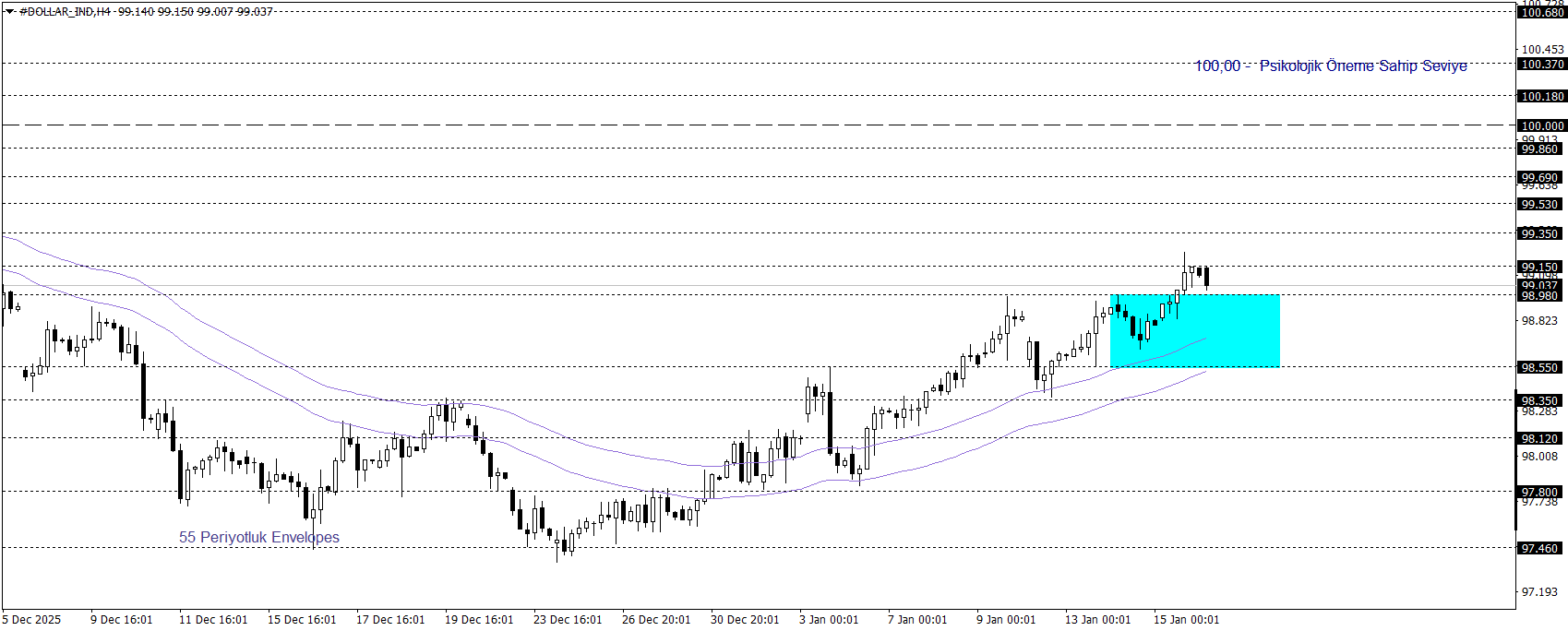Screen dimensions: 1568x631
Task: Click the 17 Dec 16:01 time label
Action: click(390, 619)
